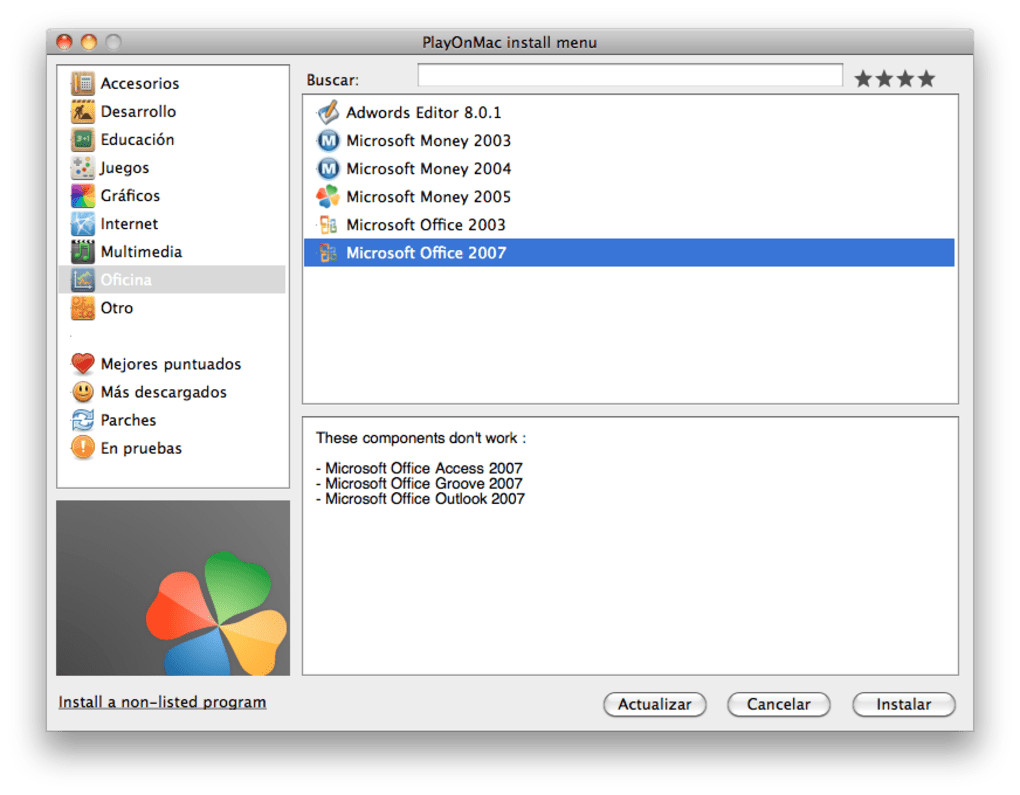Click the Adwords Editor pencil icon
The width and height of the screenshot is (1020, 795).
tap(328, 112)
